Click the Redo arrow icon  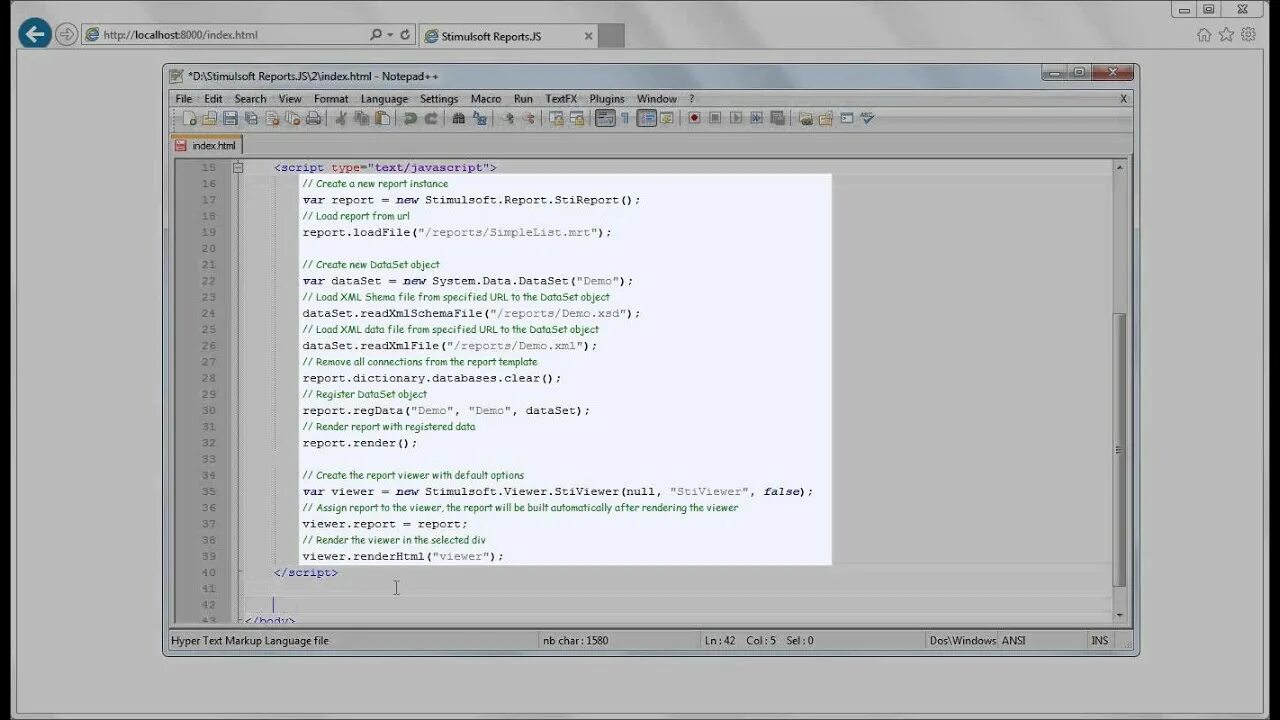tap(431, 118)
